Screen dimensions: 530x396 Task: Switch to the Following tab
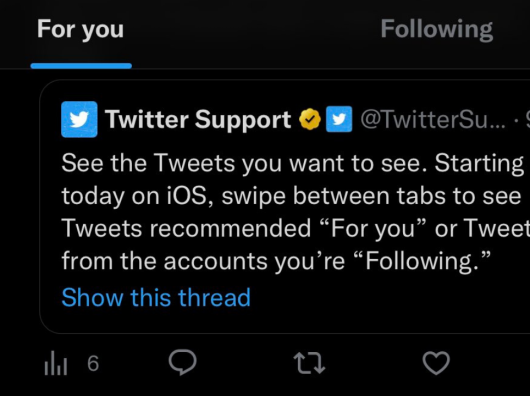click(436, 29)
